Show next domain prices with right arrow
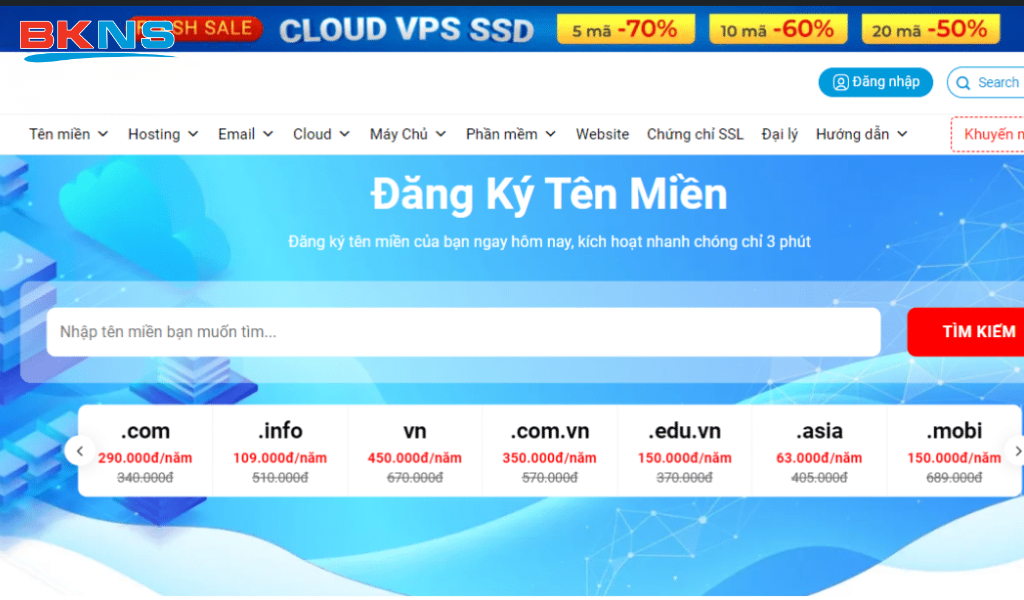The width and height of the screenshot is (1024, 600). click(1017, 451)
